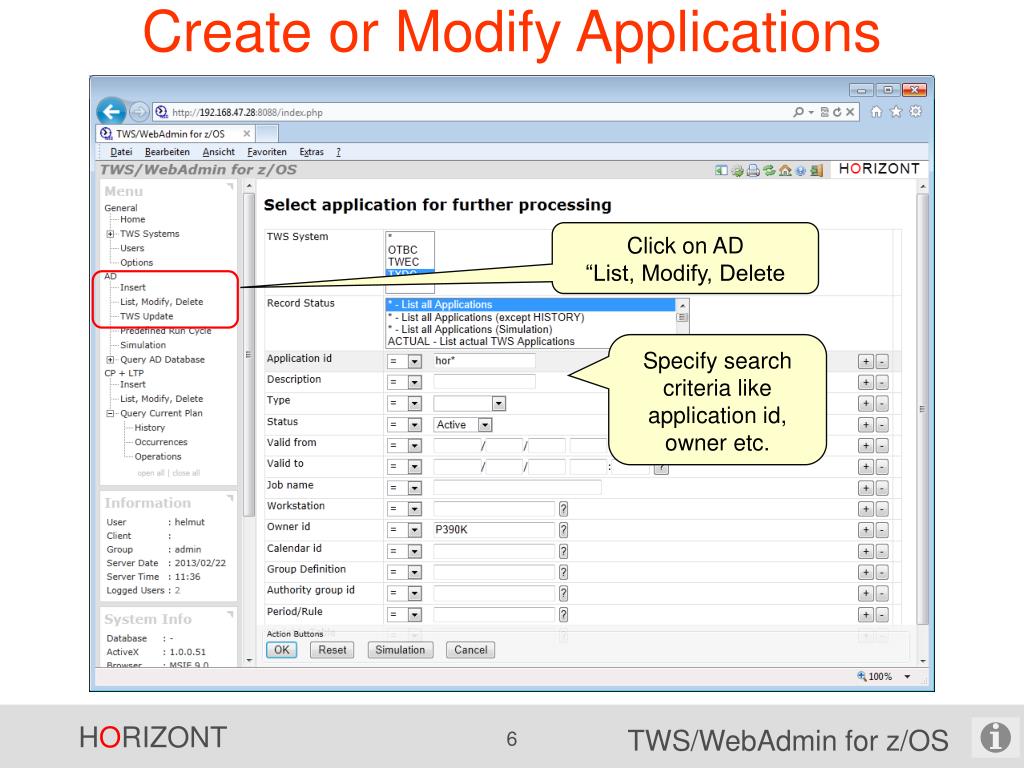Viewport: 1024px width, 768px height.
Task: Open lookup help for Group Definition field
Action: (x=563, y=572)
